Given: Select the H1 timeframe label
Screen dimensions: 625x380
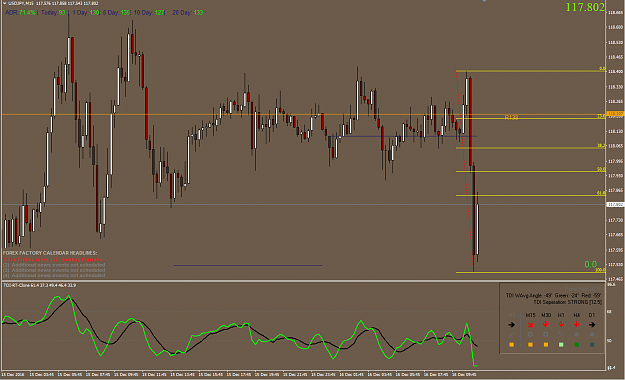Looking at the screenshot, I should (561, 315).
